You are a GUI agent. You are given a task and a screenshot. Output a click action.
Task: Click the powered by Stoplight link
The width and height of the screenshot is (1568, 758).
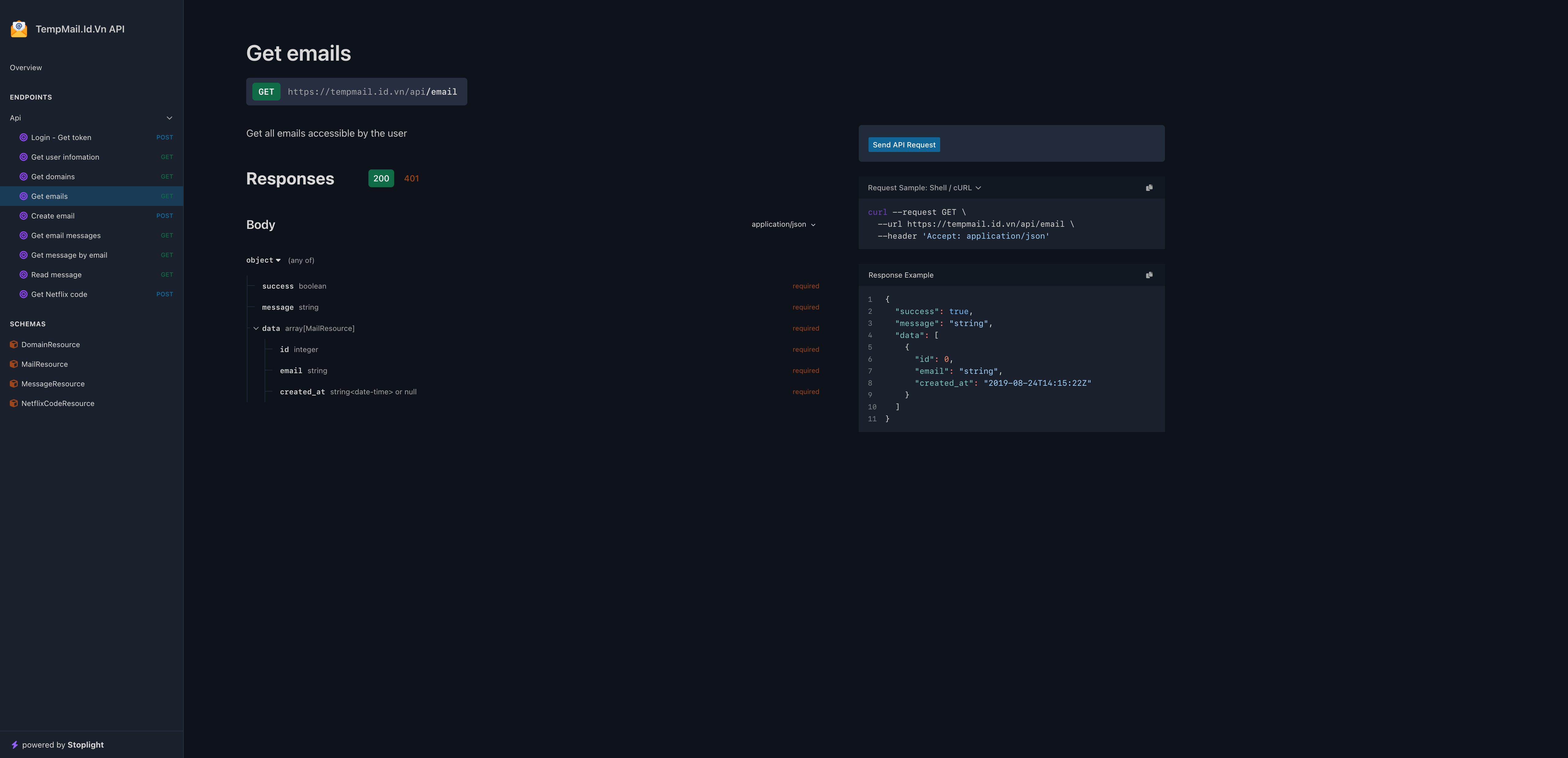(x=57, y=745)
